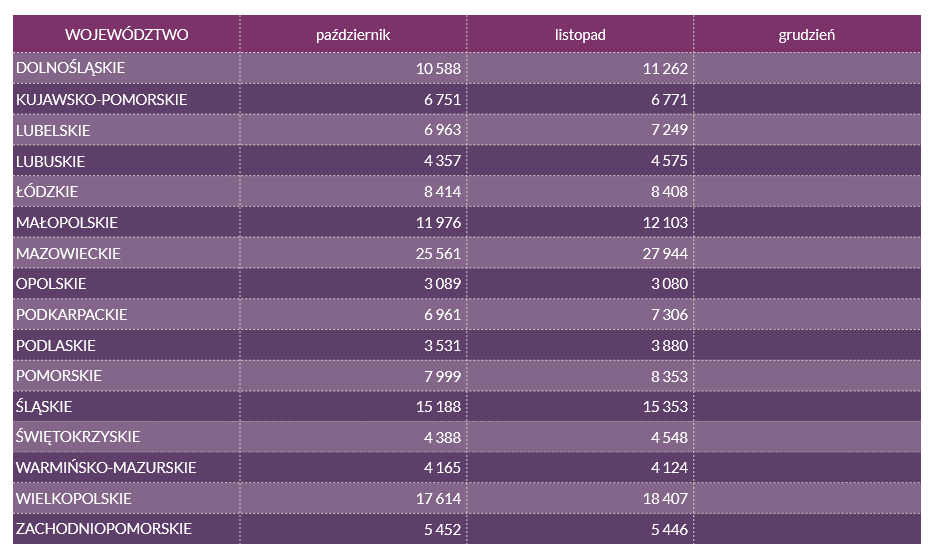Click the MAZOWIECKIE row label
The height and width of the screenshot is (549, 931).
68,253
